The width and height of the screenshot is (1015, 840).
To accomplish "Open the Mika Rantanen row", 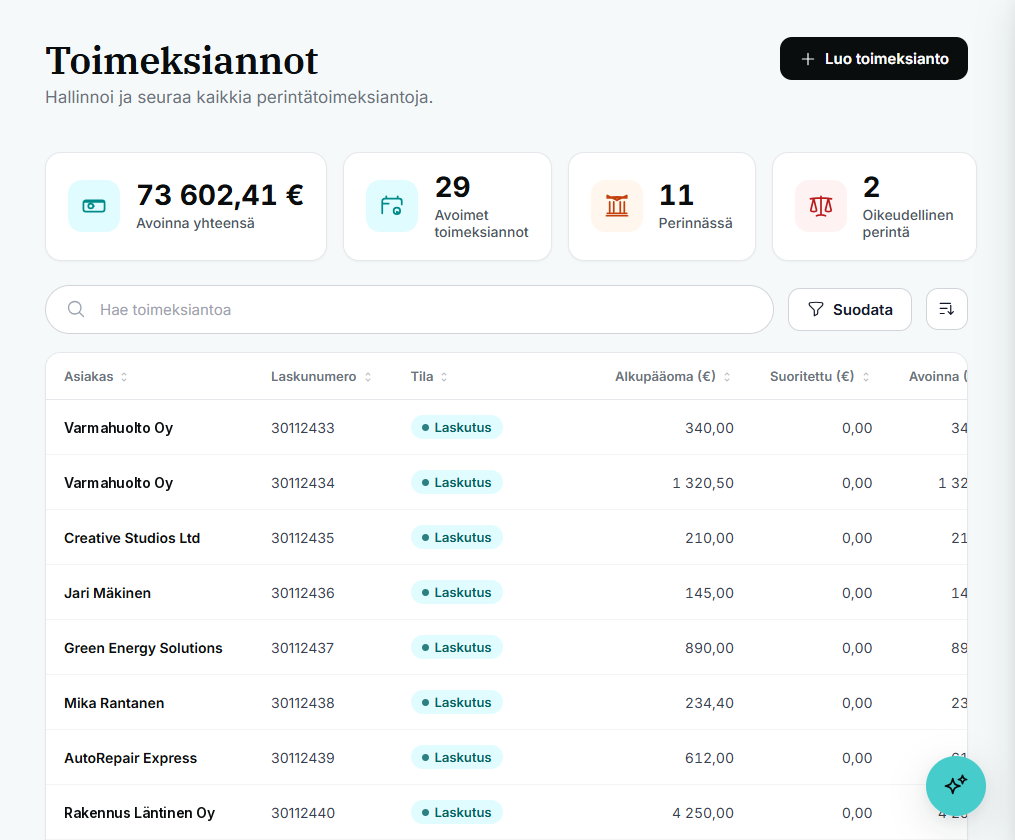I will pyautogui.click(x=506, y=703).
